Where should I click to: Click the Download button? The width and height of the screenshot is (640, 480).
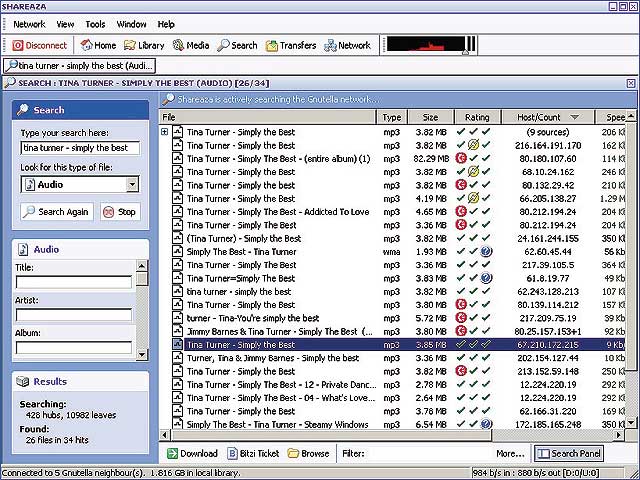[192, 453]
